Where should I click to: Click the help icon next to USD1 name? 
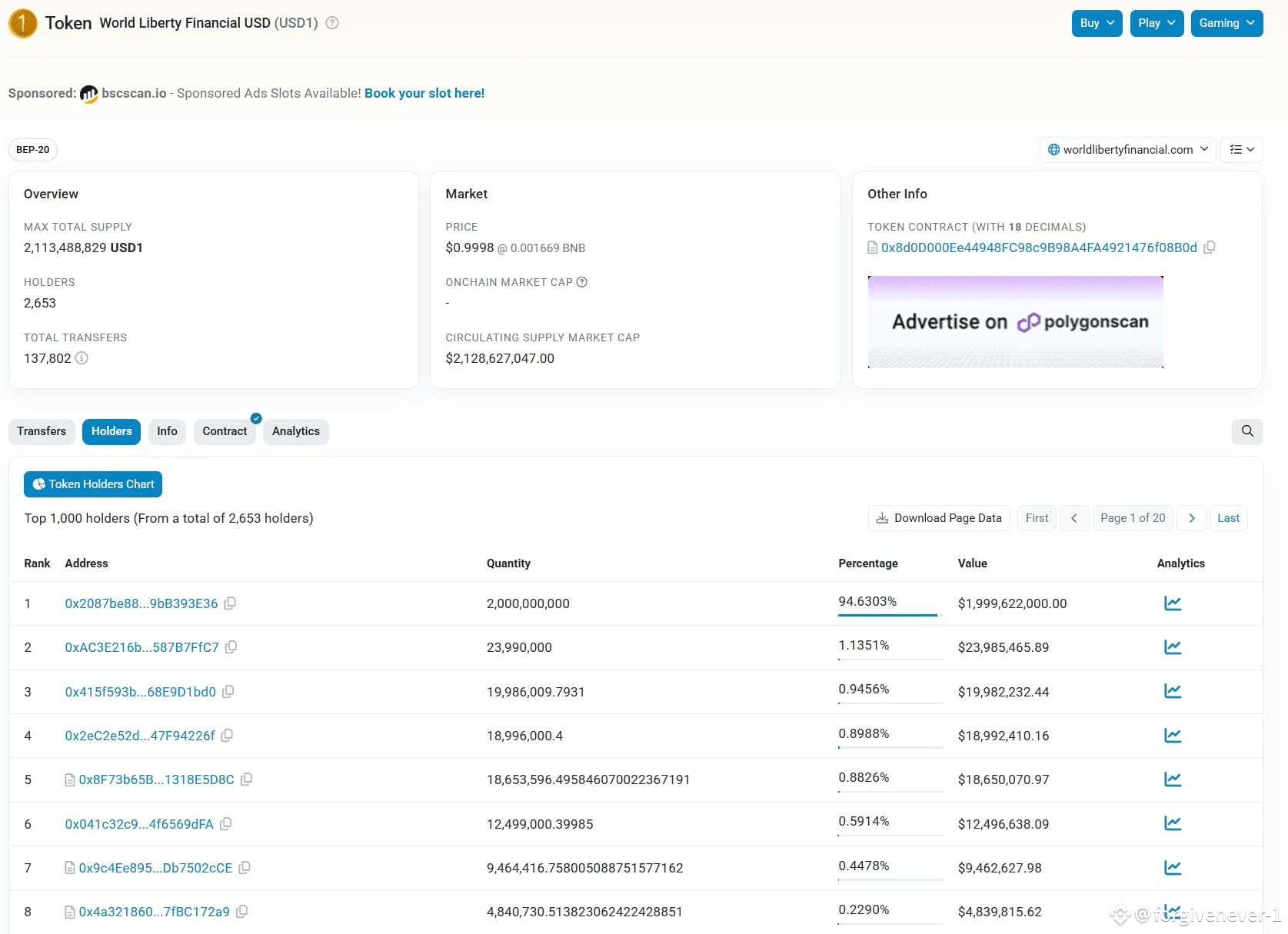coord(332,23)
